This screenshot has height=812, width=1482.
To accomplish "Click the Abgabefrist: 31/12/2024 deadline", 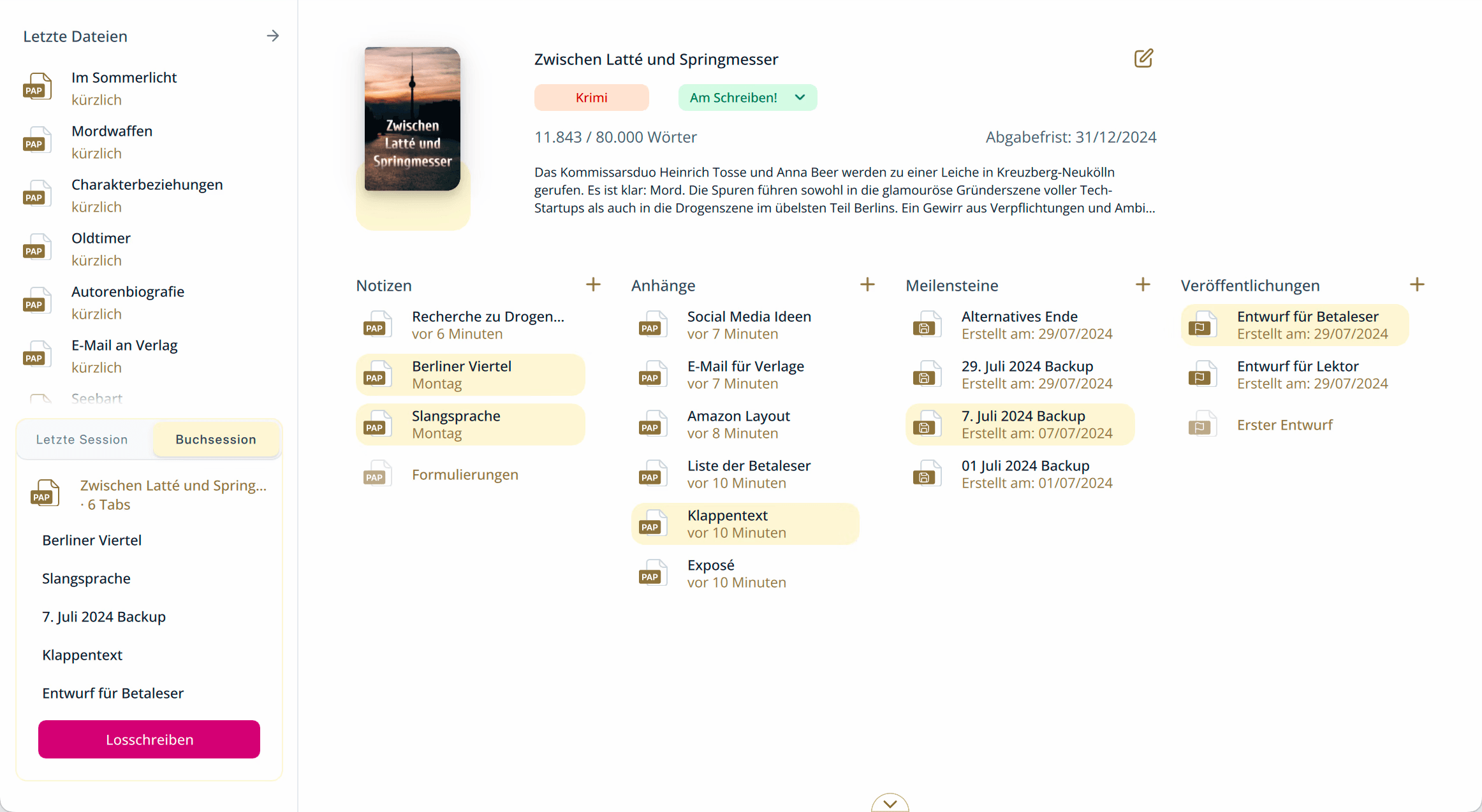I will (x=1071, y=137).
